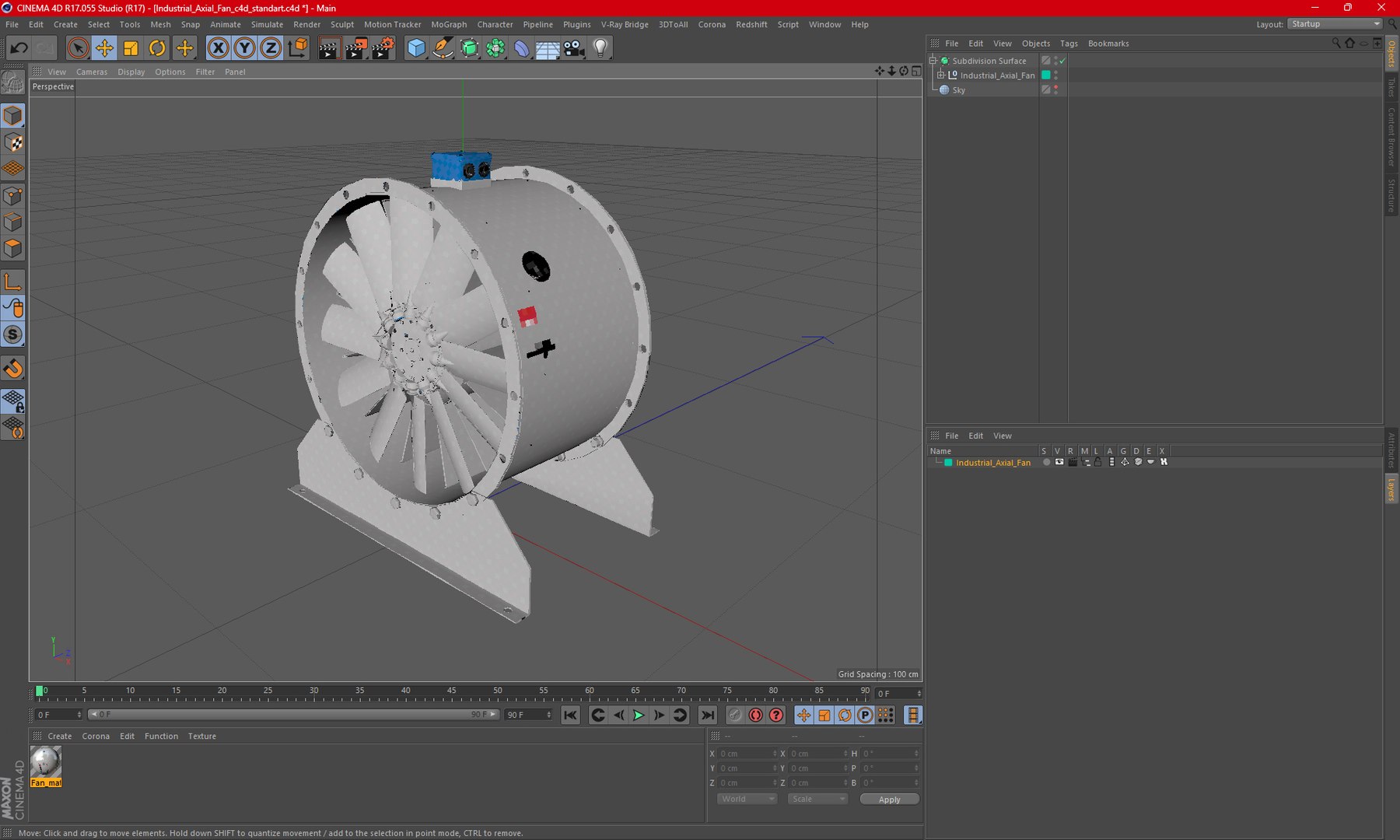The image size is (1400, 840).
Task: Click the Apply button in coordinates panel
Action: pyautogui.click(x=889, y=799)
